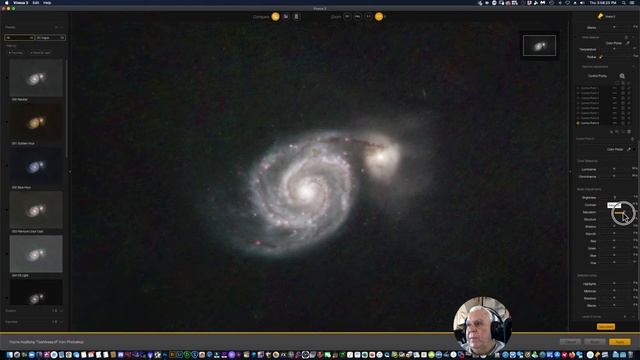Viewport: 640px width, 360px height.
Task: Switch to side-by-side compare icon
Action: click(x=297, y=16)
